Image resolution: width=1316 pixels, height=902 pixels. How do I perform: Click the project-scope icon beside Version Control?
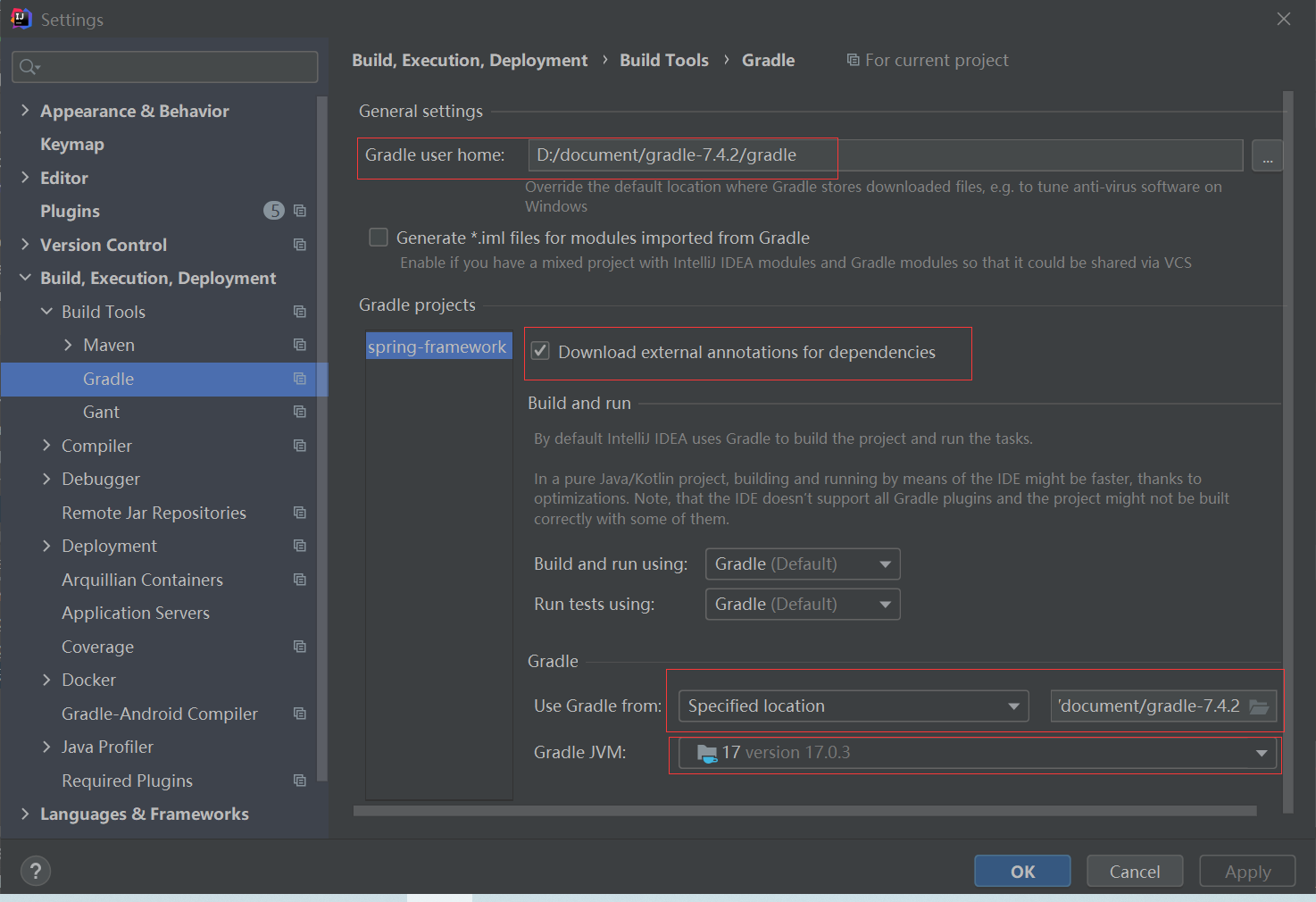pos(300,245)
